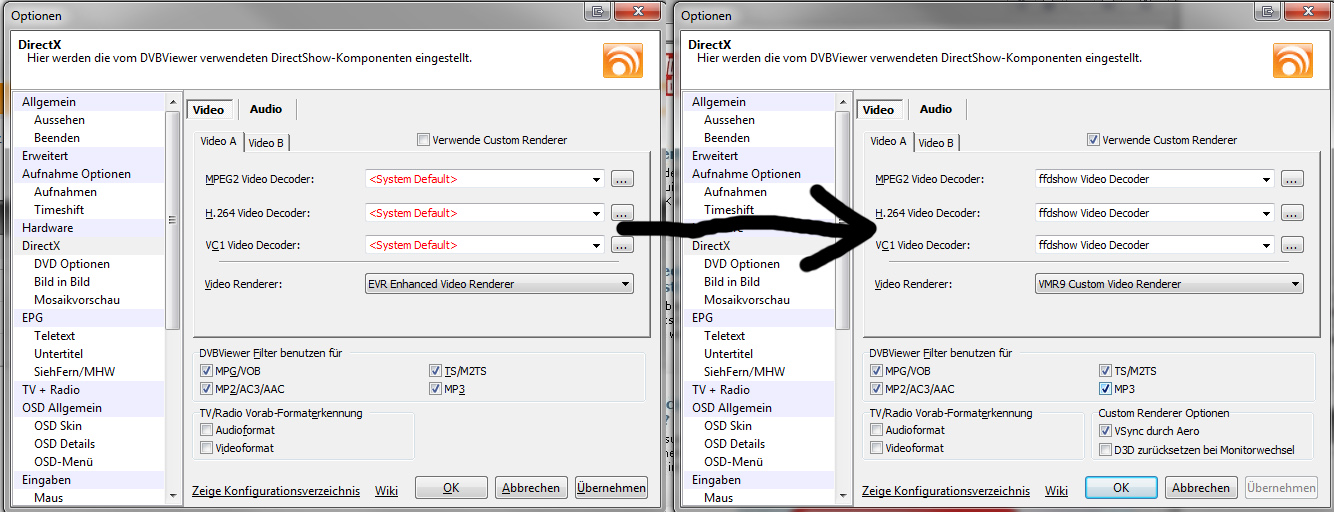The height and width of the screenshot is (512, 1334).
Task: Click Abbrechen button in left window
Action: coord(531,488)
